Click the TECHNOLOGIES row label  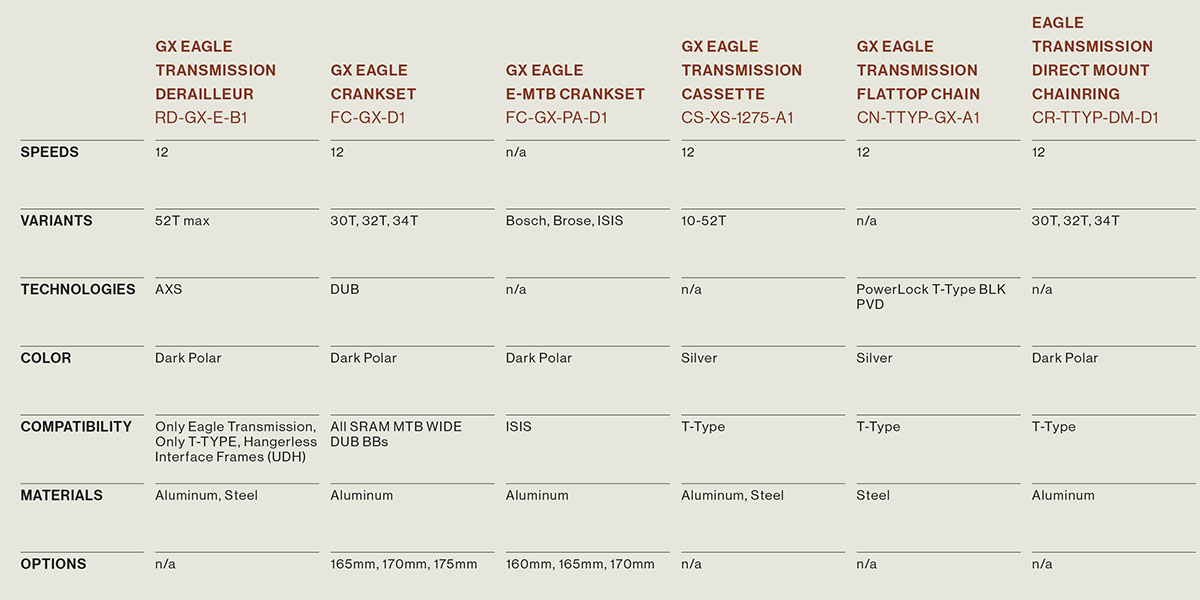point(78,289)
